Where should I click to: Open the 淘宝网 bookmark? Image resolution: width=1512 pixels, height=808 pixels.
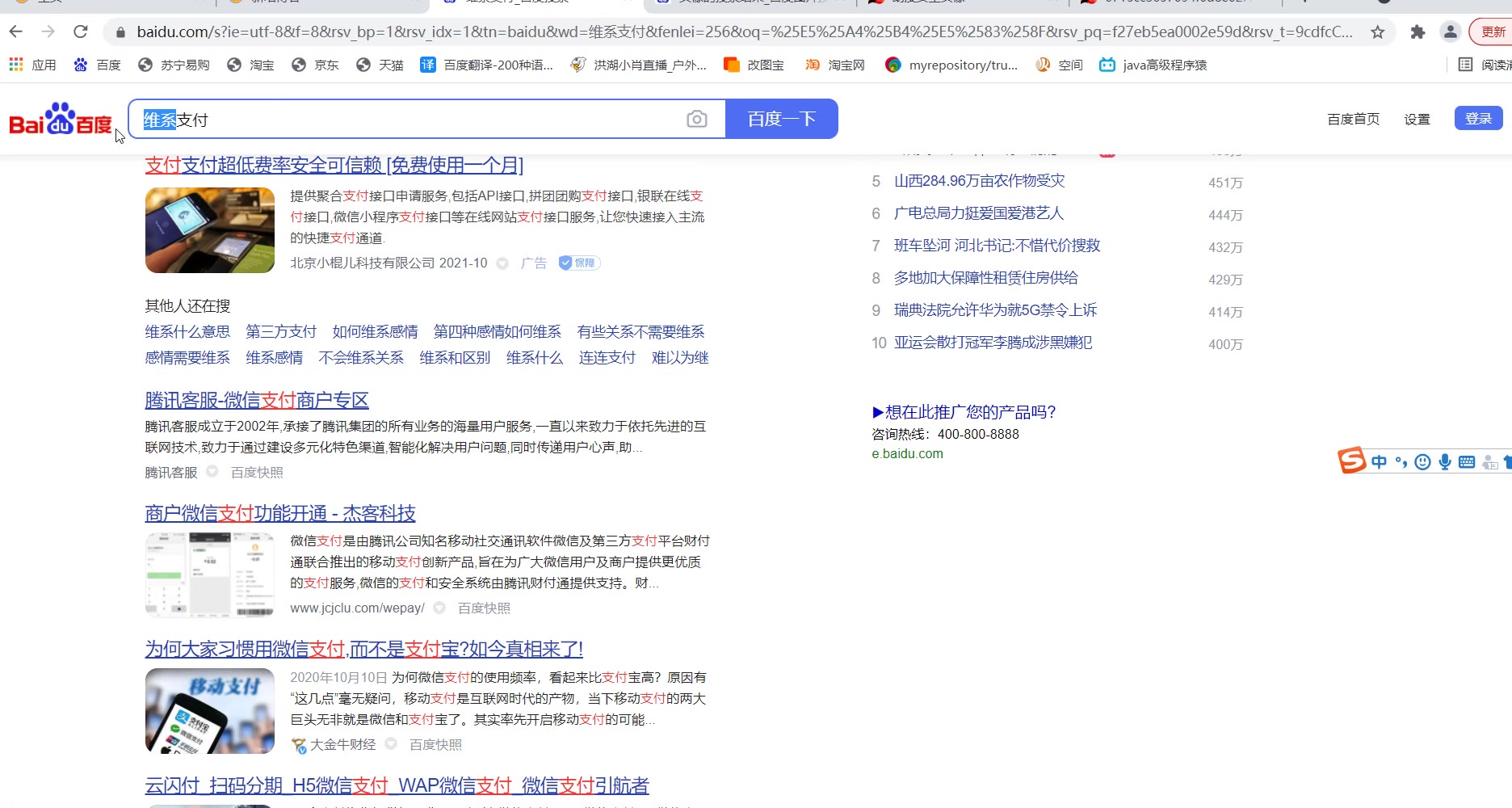pyautogui.click(x=835, y=65)
